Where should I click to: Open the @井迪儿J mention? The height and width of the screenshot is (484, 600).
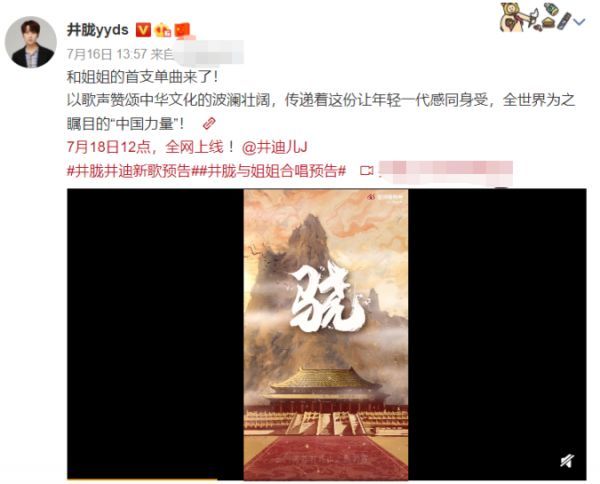[x=274, y=147]
